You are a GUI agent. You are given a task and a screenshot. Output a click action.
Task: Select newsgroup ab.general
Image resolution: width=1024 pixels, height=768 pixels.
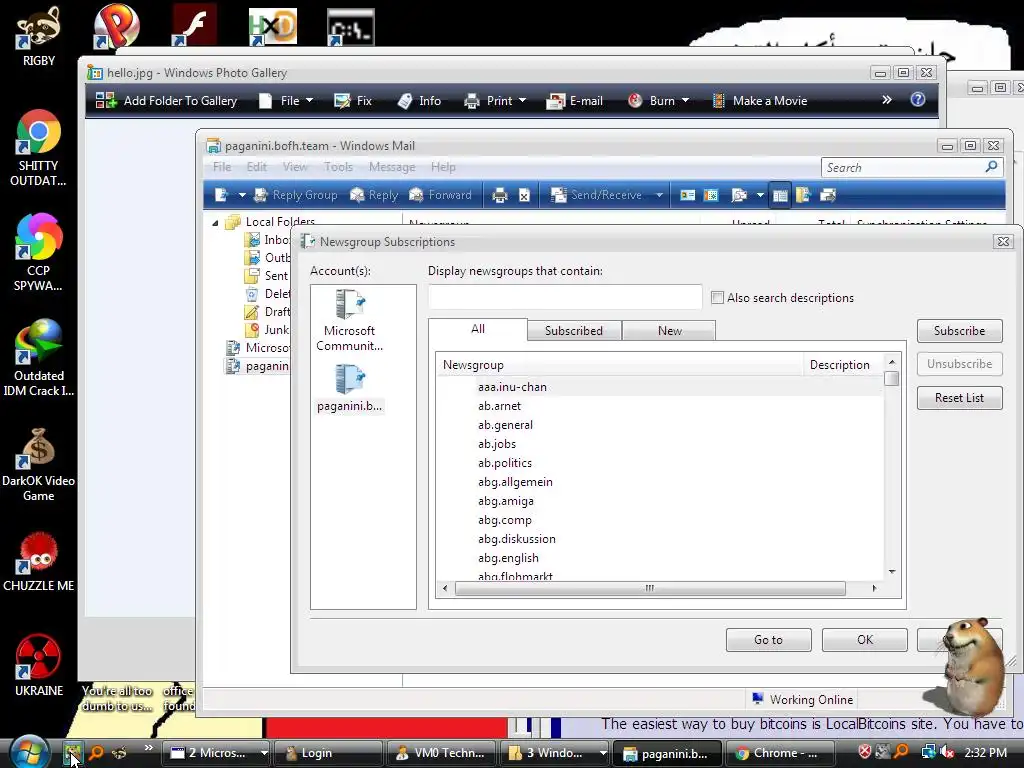505,424
